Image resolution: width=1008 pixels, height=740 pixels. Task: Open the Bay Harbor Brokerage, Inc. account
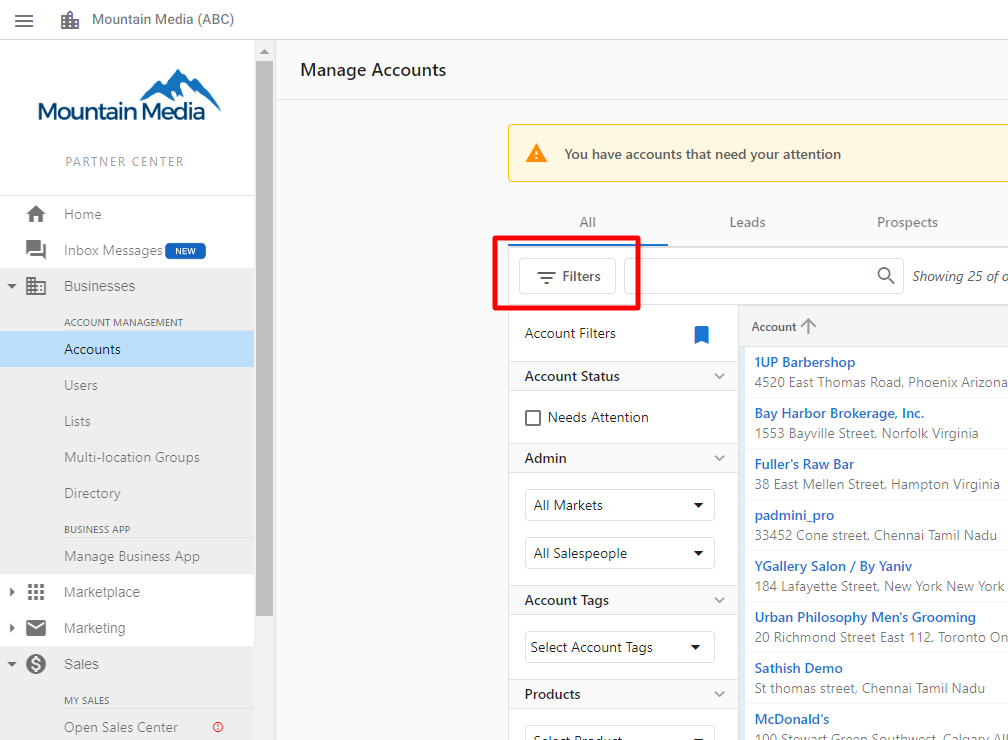click(839, 413)
